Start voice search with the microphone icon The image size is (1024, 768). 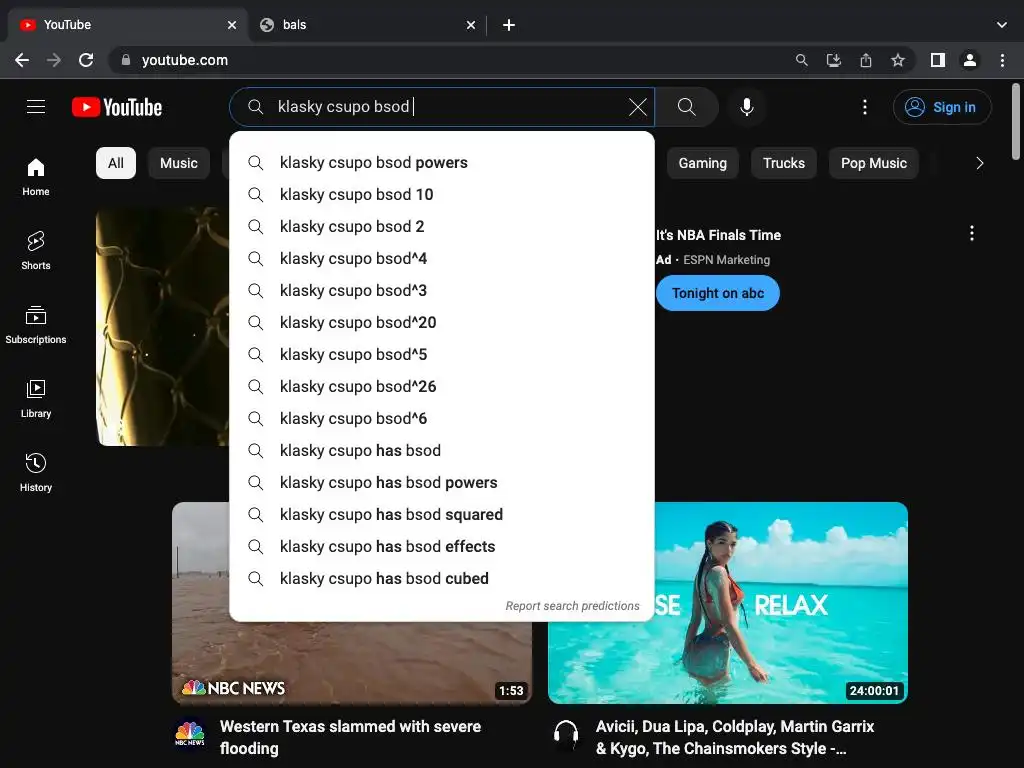(x=747, y=106)
